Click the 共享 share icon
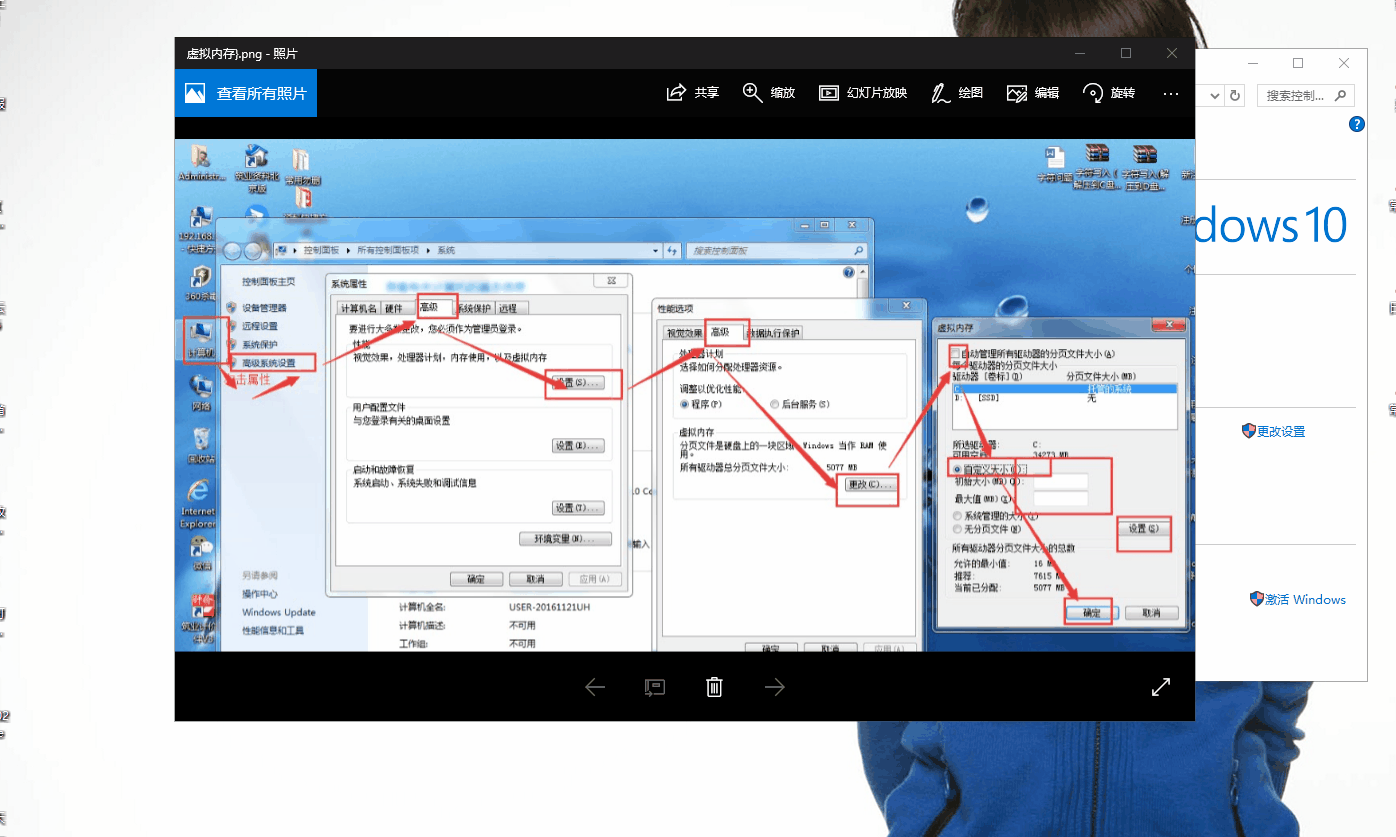The height and width of the screenshot is (837, 1396). click(x=693, y=93)
